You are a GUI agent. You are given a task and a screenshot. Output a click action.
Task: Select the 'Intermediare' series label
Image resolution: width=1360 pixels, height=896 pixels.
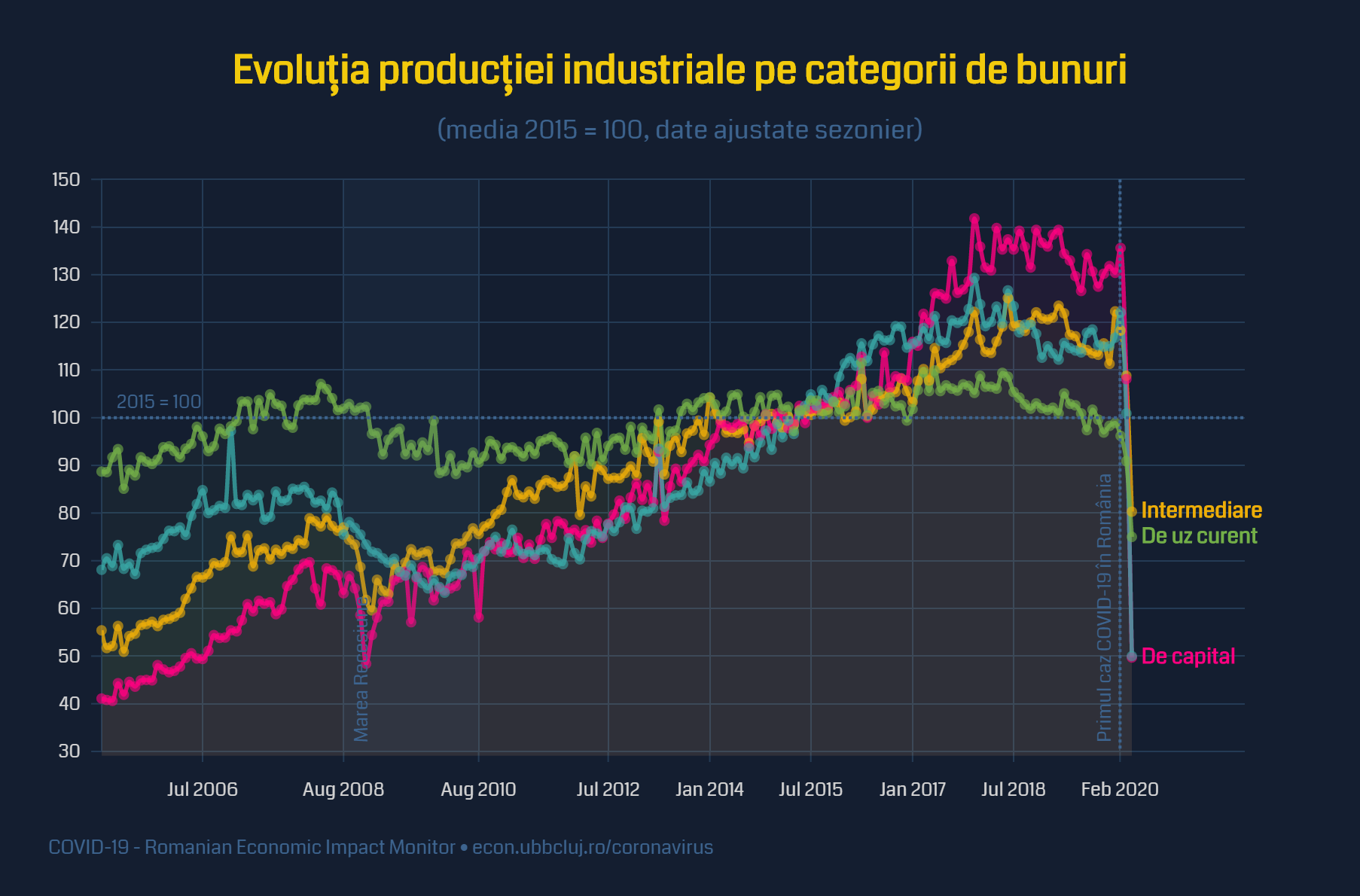point(1201,510)
